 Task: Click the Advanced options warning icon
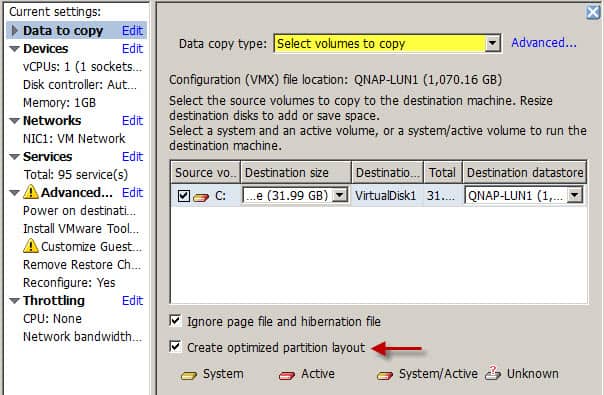(x=31, y=192)
